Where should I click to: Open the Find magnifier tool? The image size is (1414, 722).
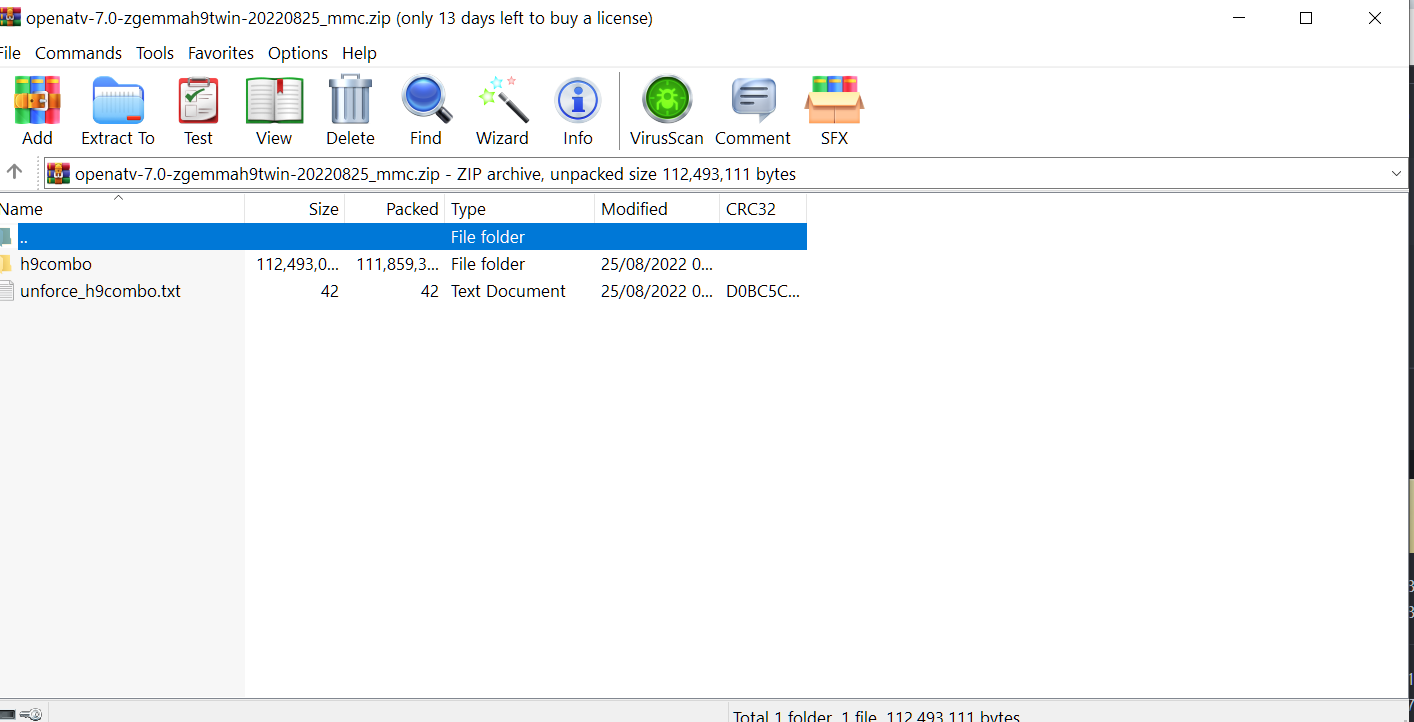pos(426,101)
